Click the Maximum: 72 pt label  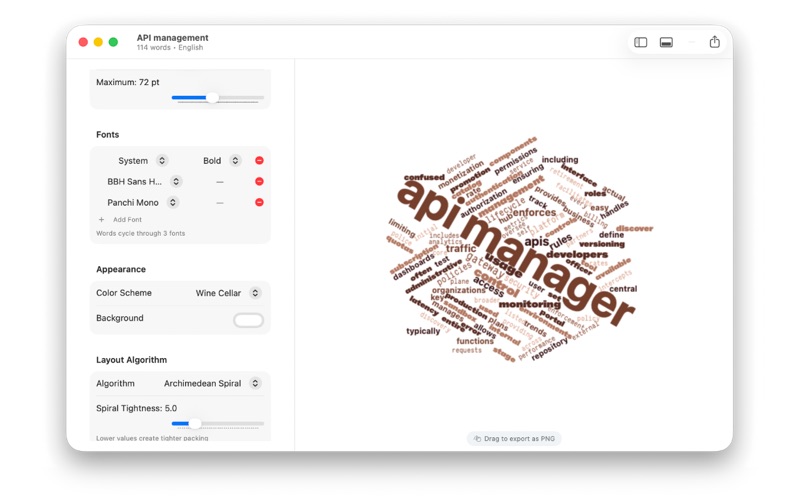[x=128, y=82]
